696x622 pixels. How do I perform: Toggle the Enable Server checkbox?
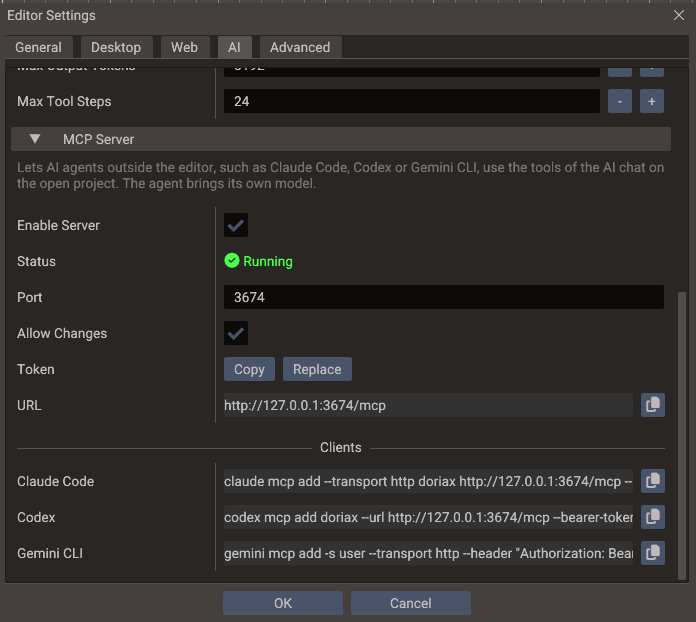click(x=236, y=225)
